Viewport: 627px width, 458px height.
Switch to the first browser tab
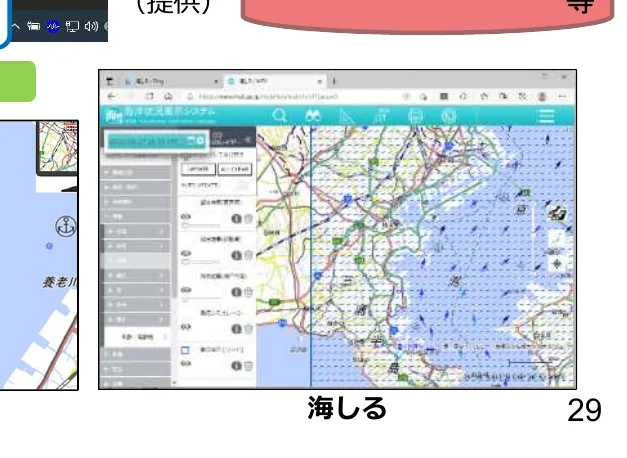(x=170, y=82)
